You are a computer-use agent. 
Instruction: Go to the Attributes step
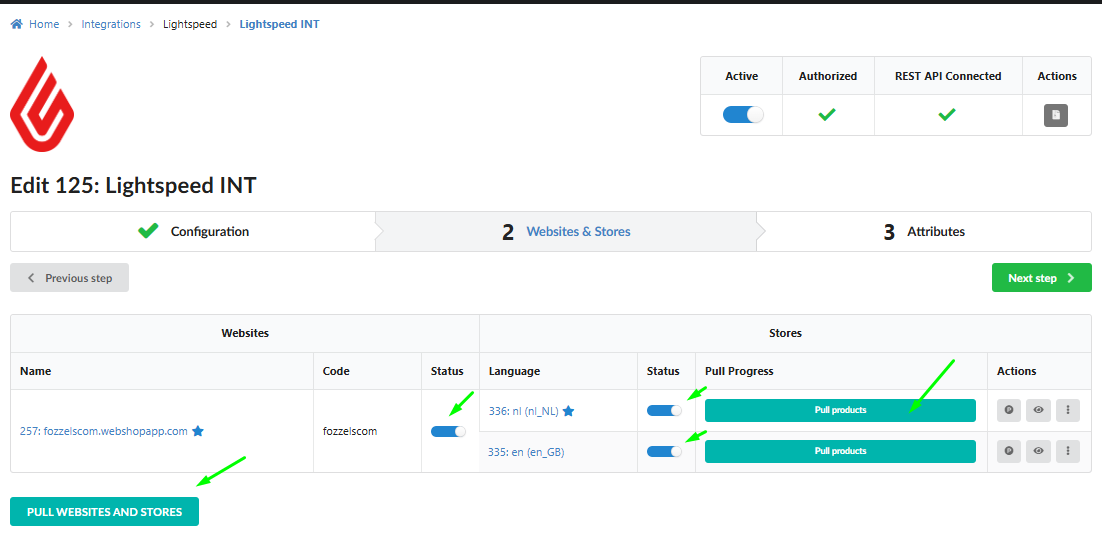923,231
